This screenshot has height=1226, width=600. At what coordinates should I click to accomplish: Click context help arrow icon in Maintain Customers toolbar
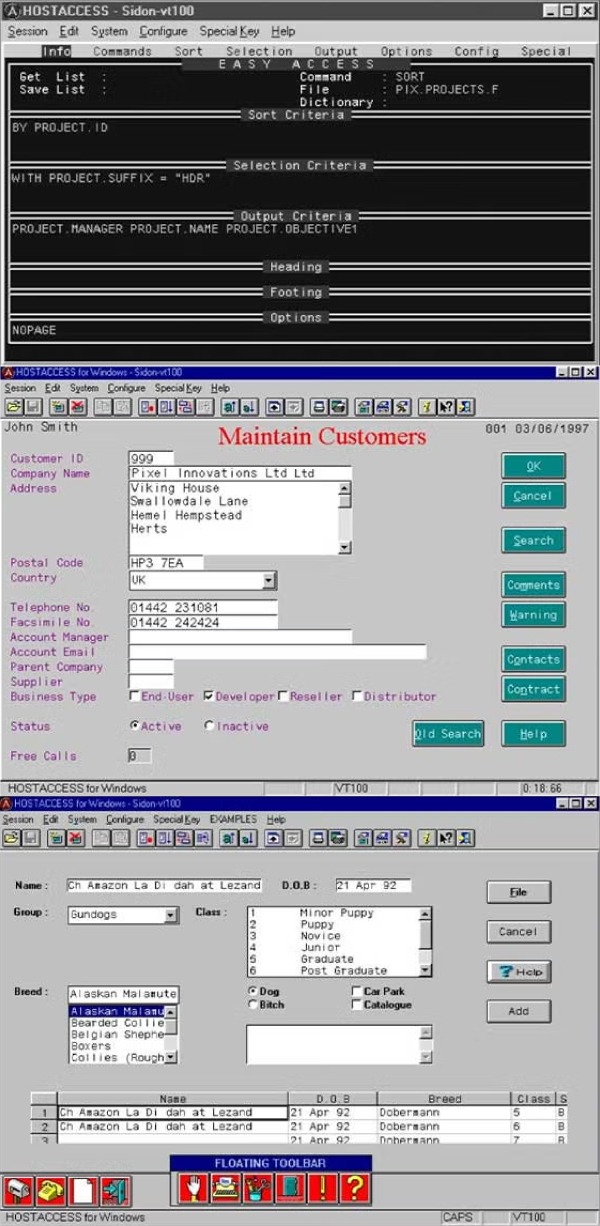pos(445,406)
